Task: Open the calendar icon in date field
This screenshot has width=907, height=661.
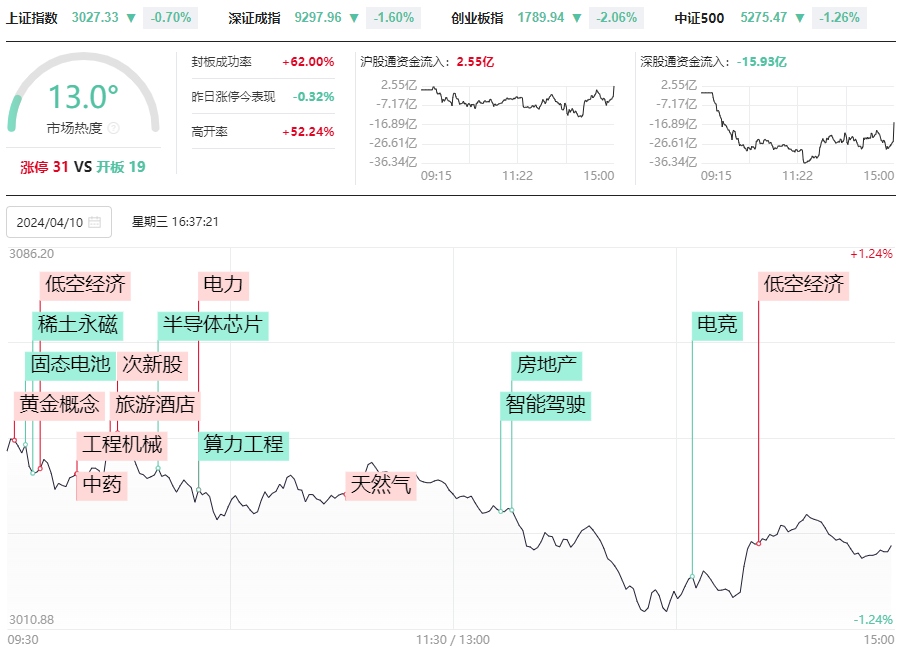Action: 95,222
